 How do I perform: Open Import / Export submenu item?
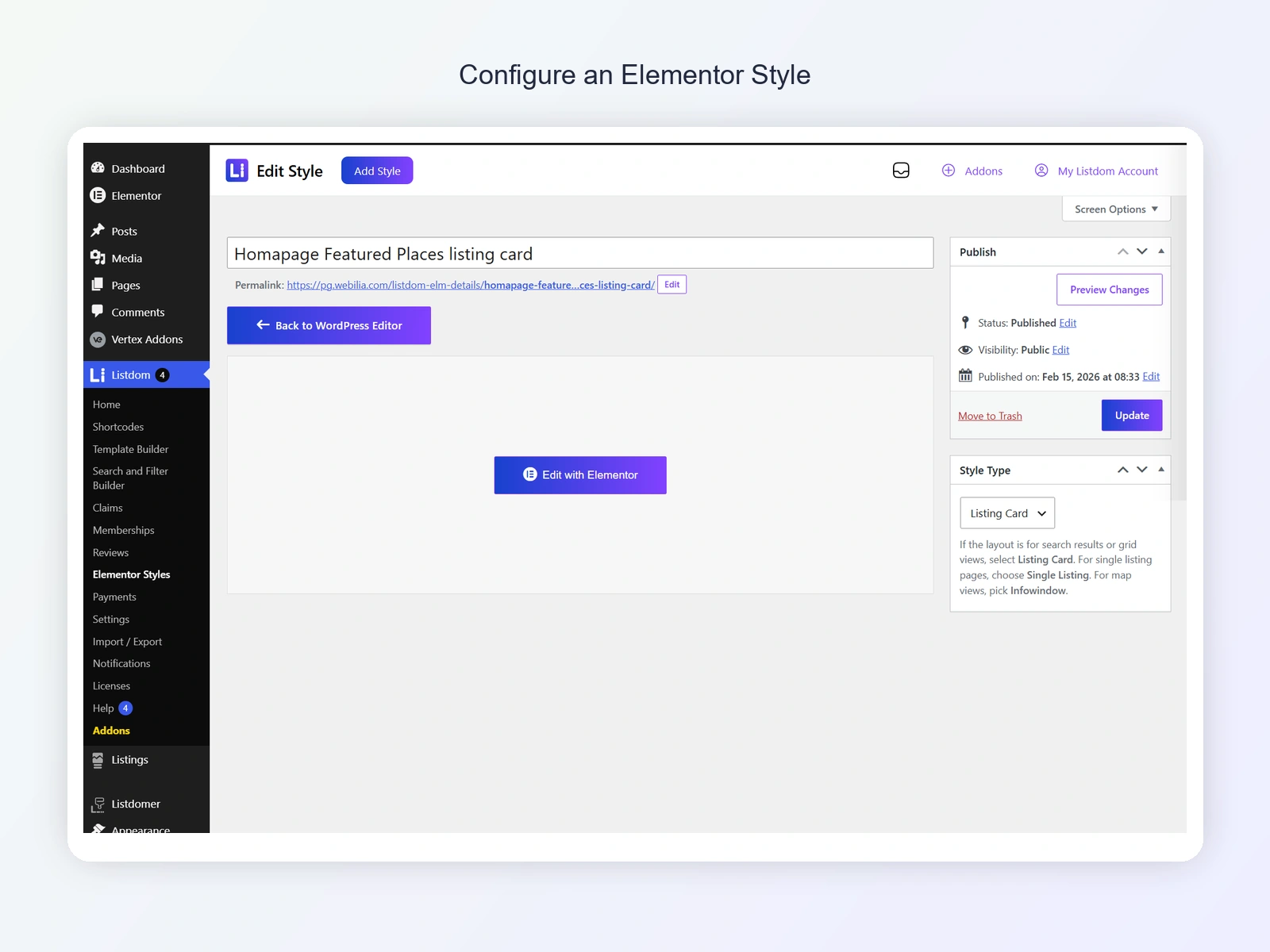point(127,641)
